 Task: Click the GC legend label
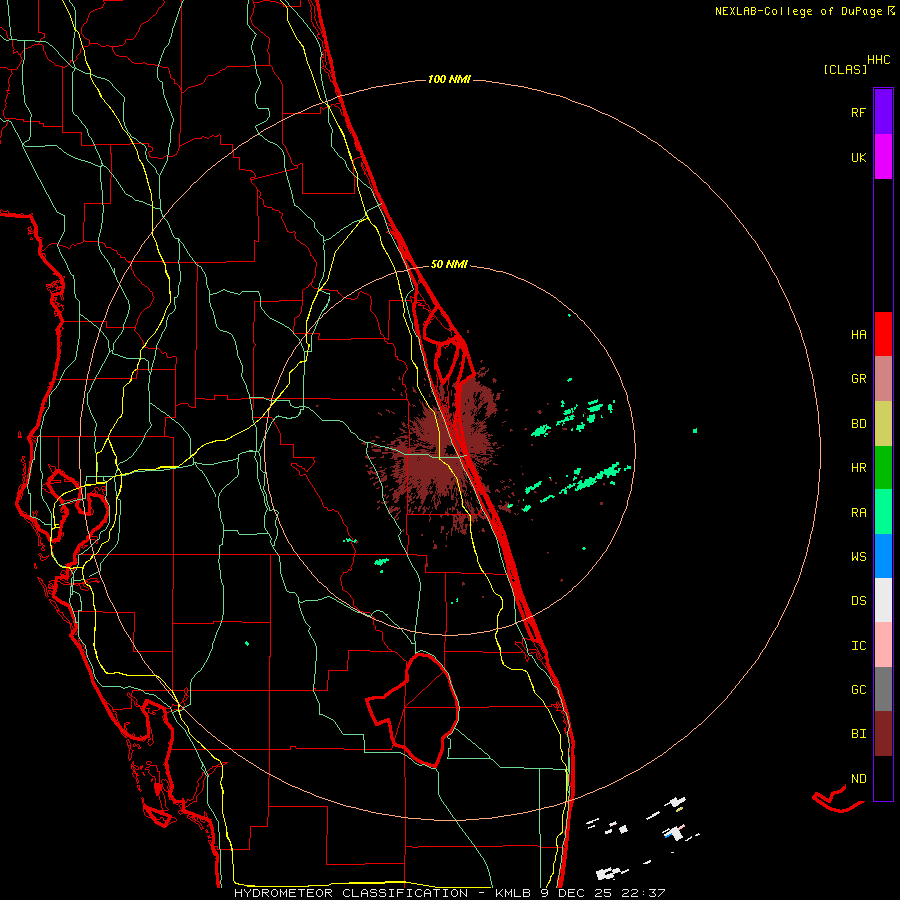858,690
